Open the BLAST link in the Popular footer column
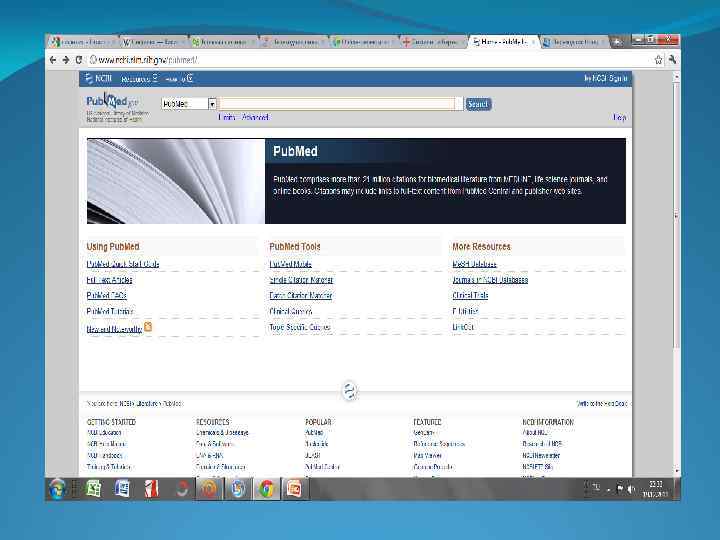The width and height of the screenshot is (720, 540). pos(312,456)
